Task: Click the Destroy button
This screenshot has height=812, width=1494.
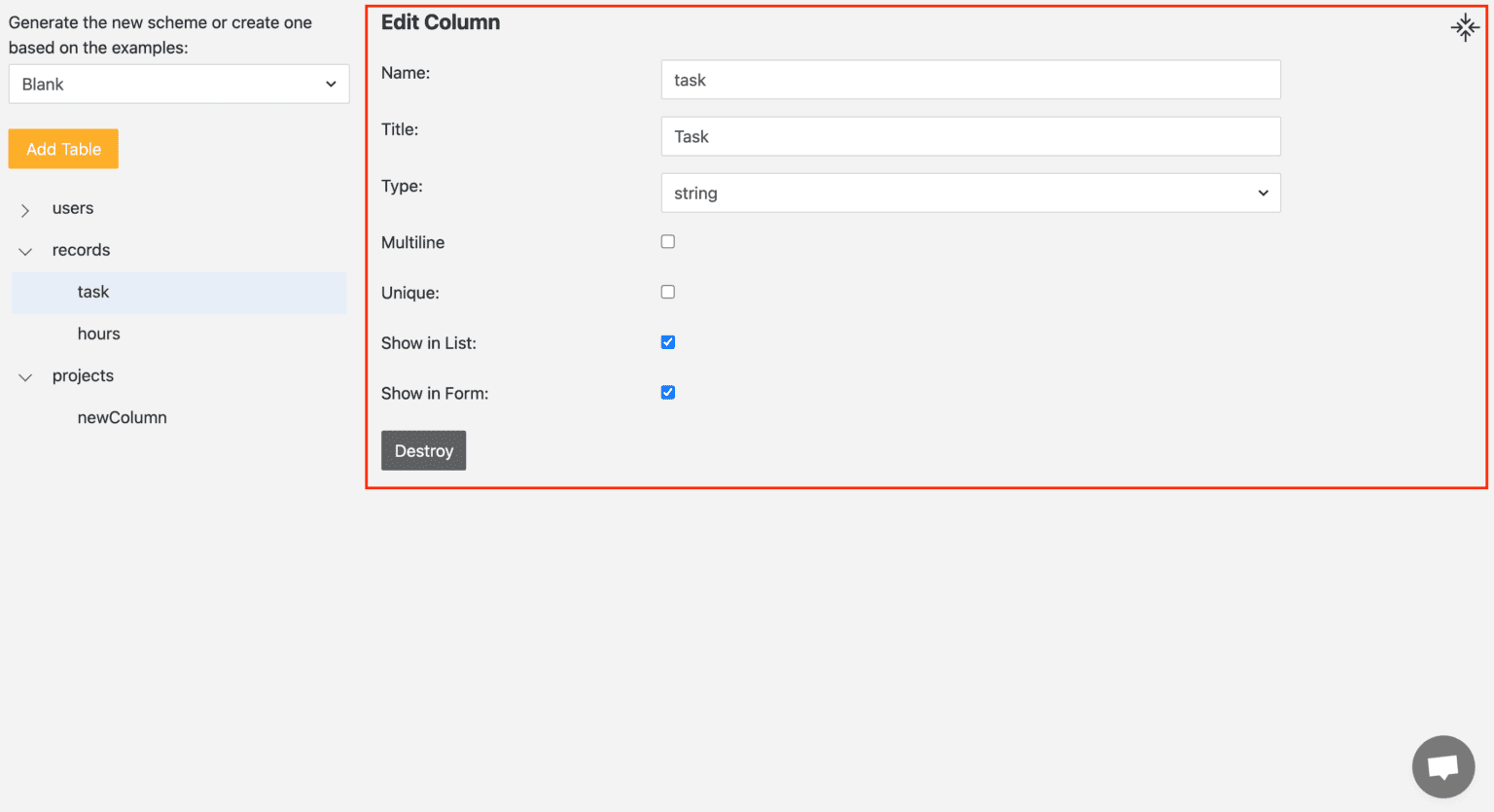Action: coord(423,451)
